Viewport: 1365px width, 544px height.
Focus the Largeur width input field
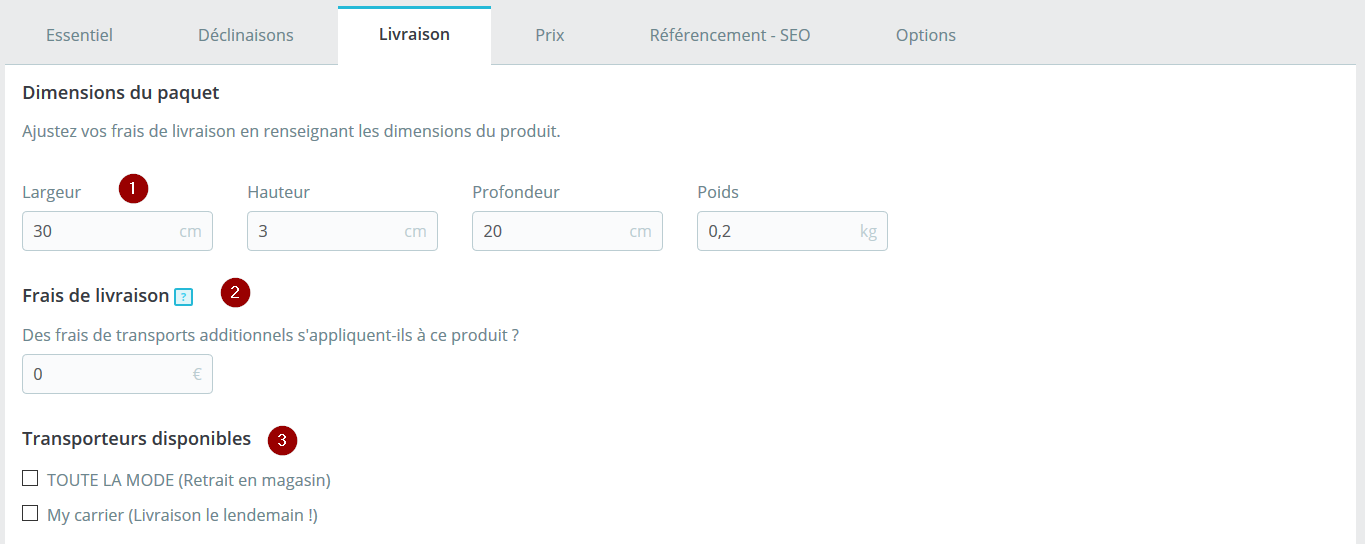pos(117,231)
